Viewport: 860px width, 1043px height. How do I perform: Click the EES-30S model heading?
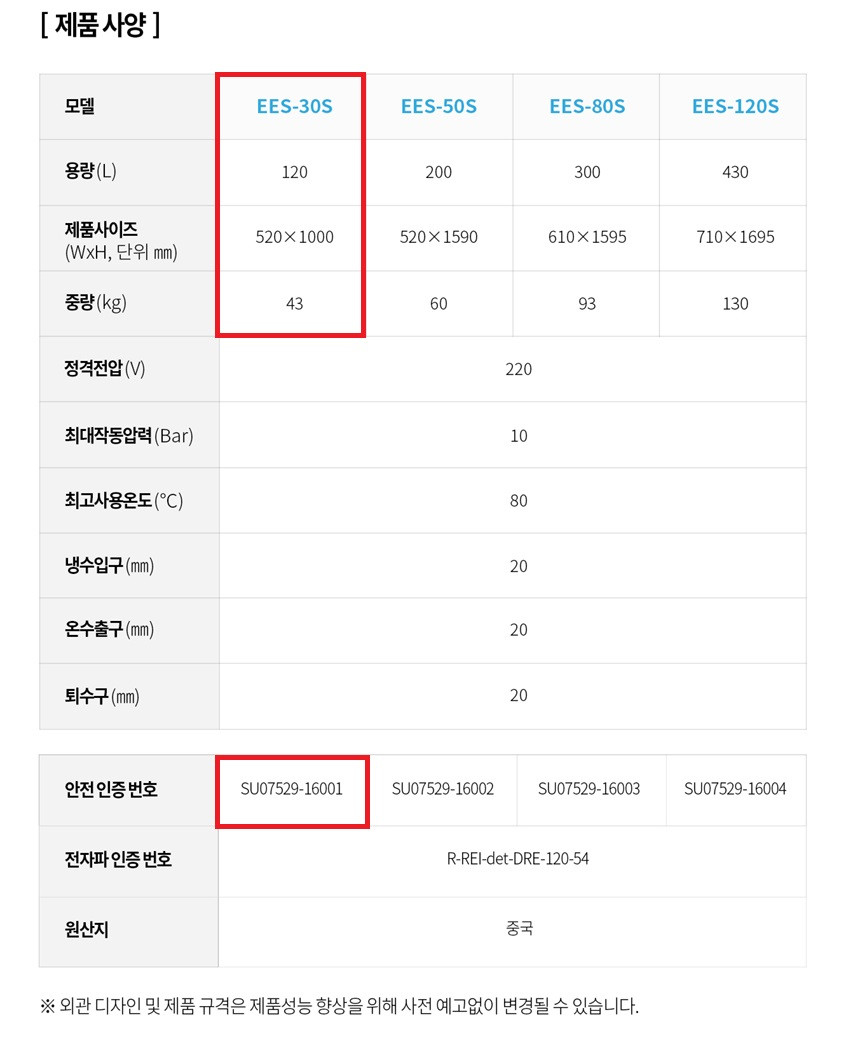(x=294, y=106)
